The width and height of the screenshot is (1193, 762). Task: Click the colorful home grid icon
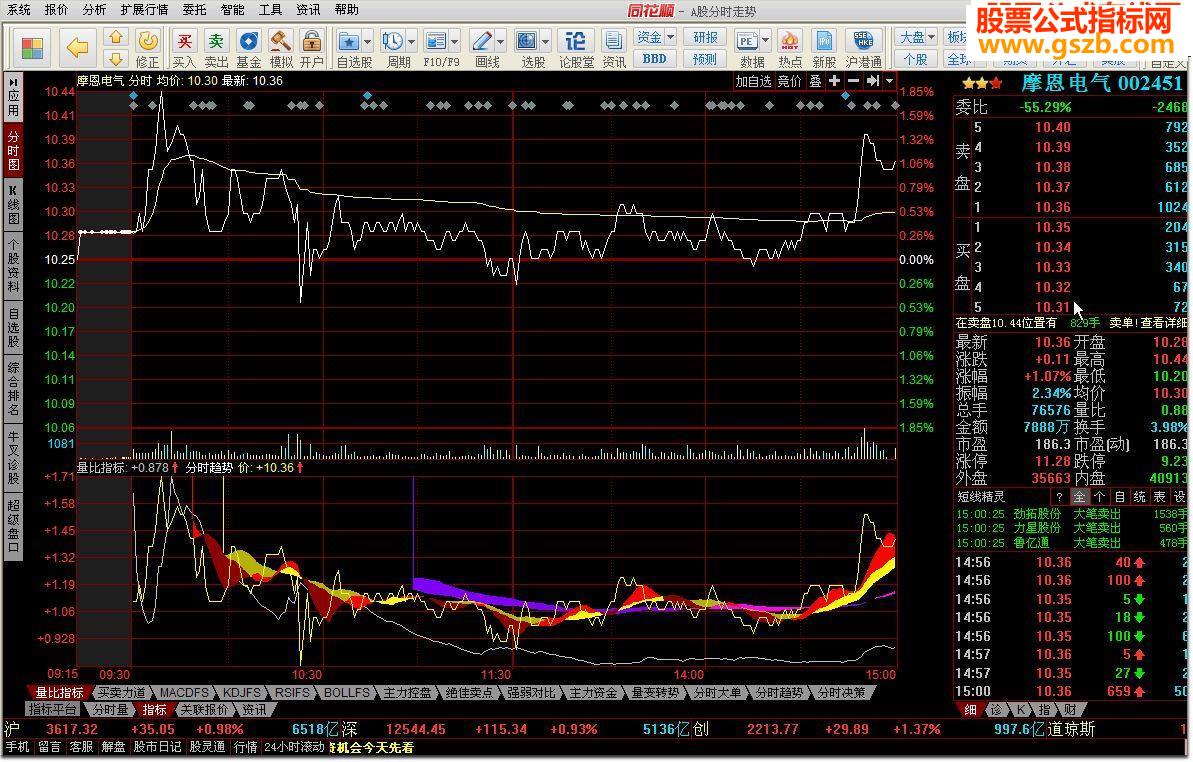click(x=32, y=48)
